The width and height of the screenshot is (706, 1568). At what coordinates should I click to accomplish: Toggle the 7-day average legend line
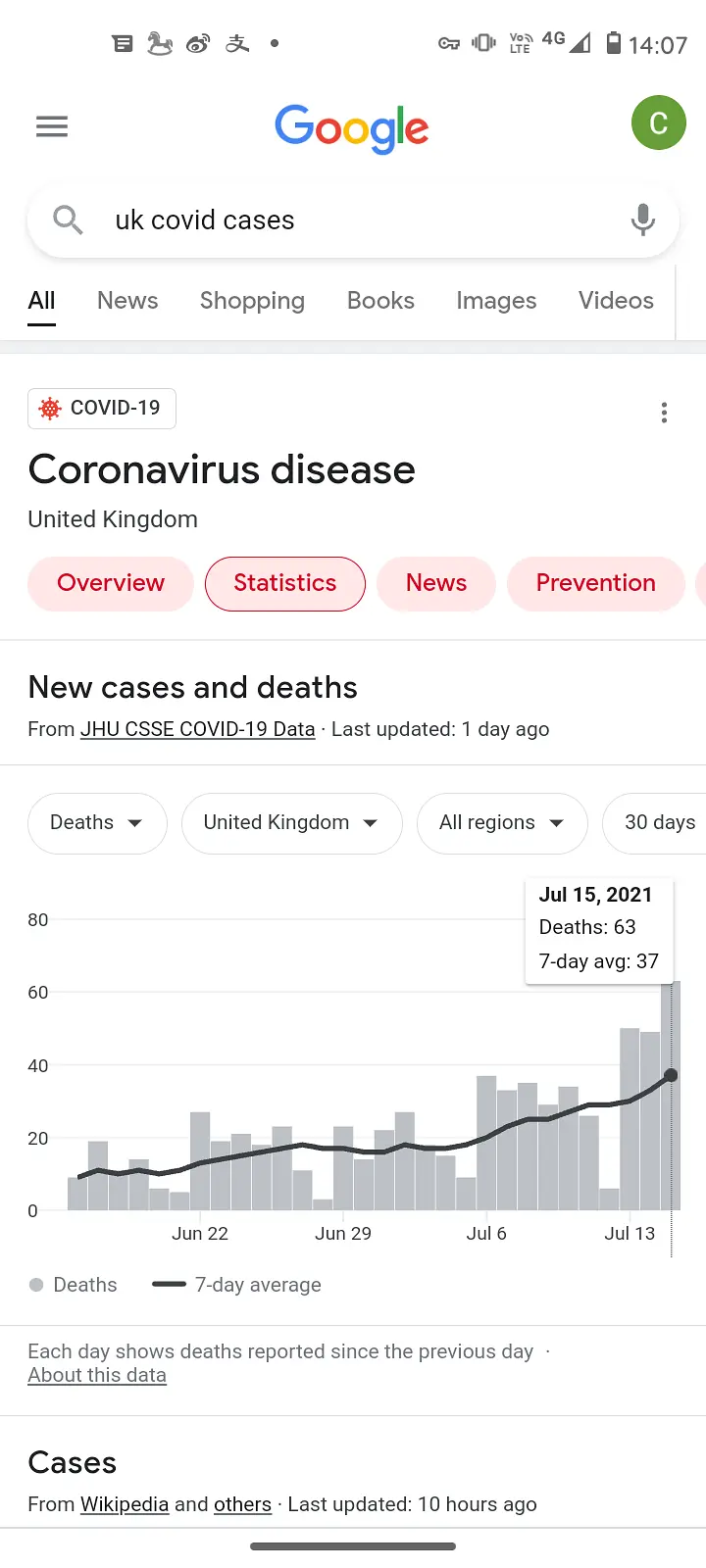(x=237, y=1285)
